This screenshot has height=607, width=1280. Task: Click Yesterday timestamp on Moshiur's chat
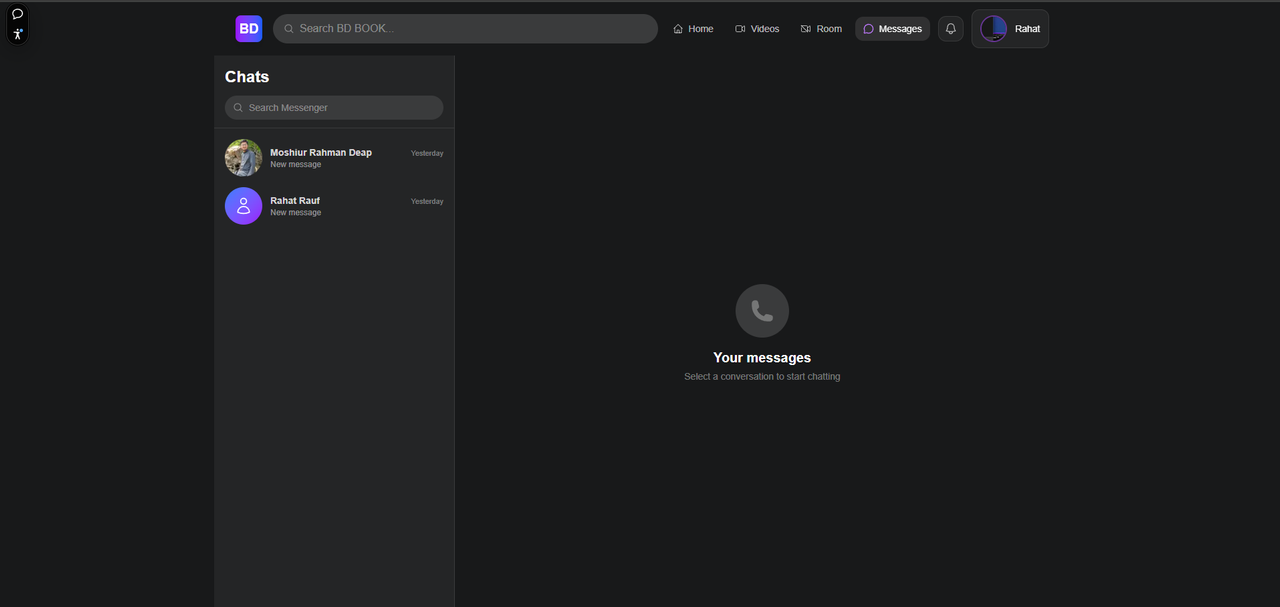427,153
